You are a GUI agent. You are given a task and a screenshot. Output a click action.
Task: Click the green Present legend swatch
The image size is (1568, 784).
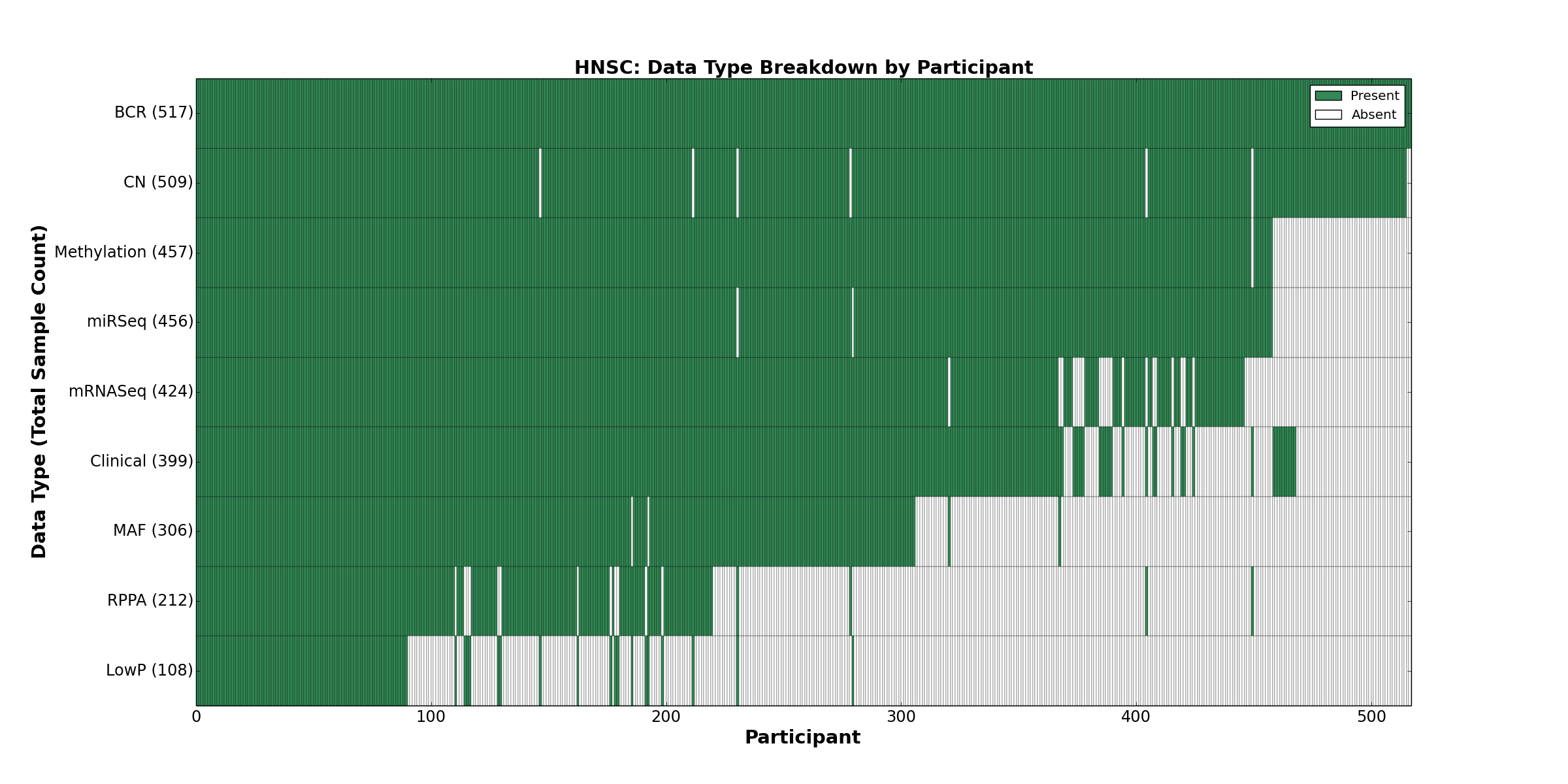tap(1328, 96)
